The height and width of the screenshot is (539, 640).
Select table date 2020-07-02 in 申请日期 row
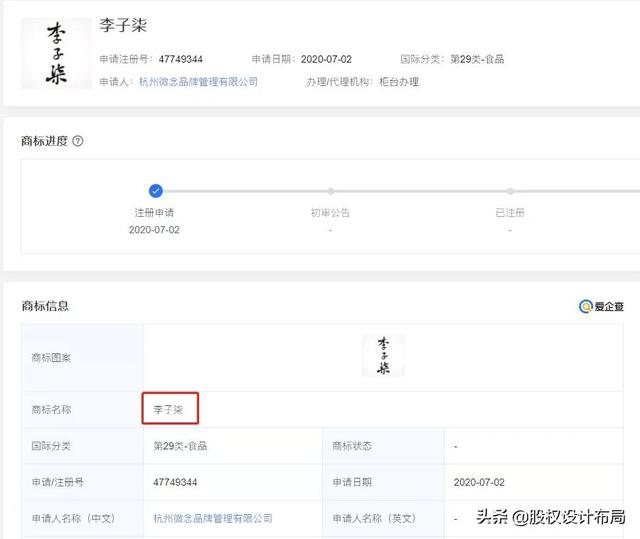click(479, 482)
